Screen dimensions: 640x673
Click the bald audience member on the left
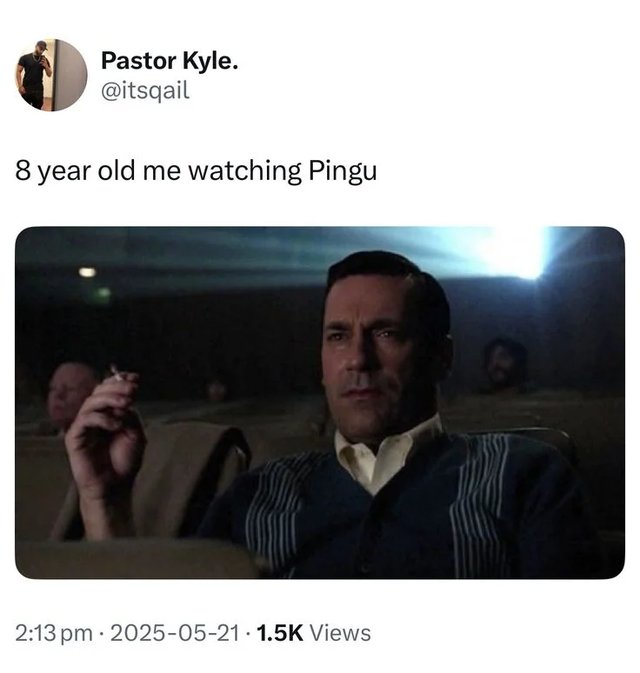(71, 395)
